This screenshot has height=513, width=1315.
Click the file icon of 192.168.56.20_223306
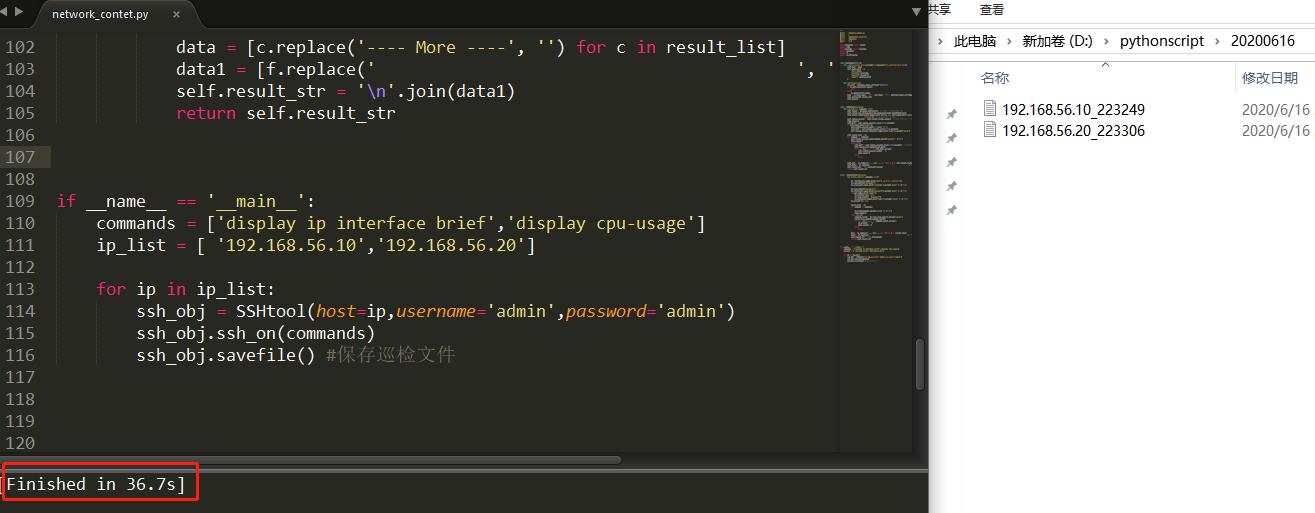(990, 131)
